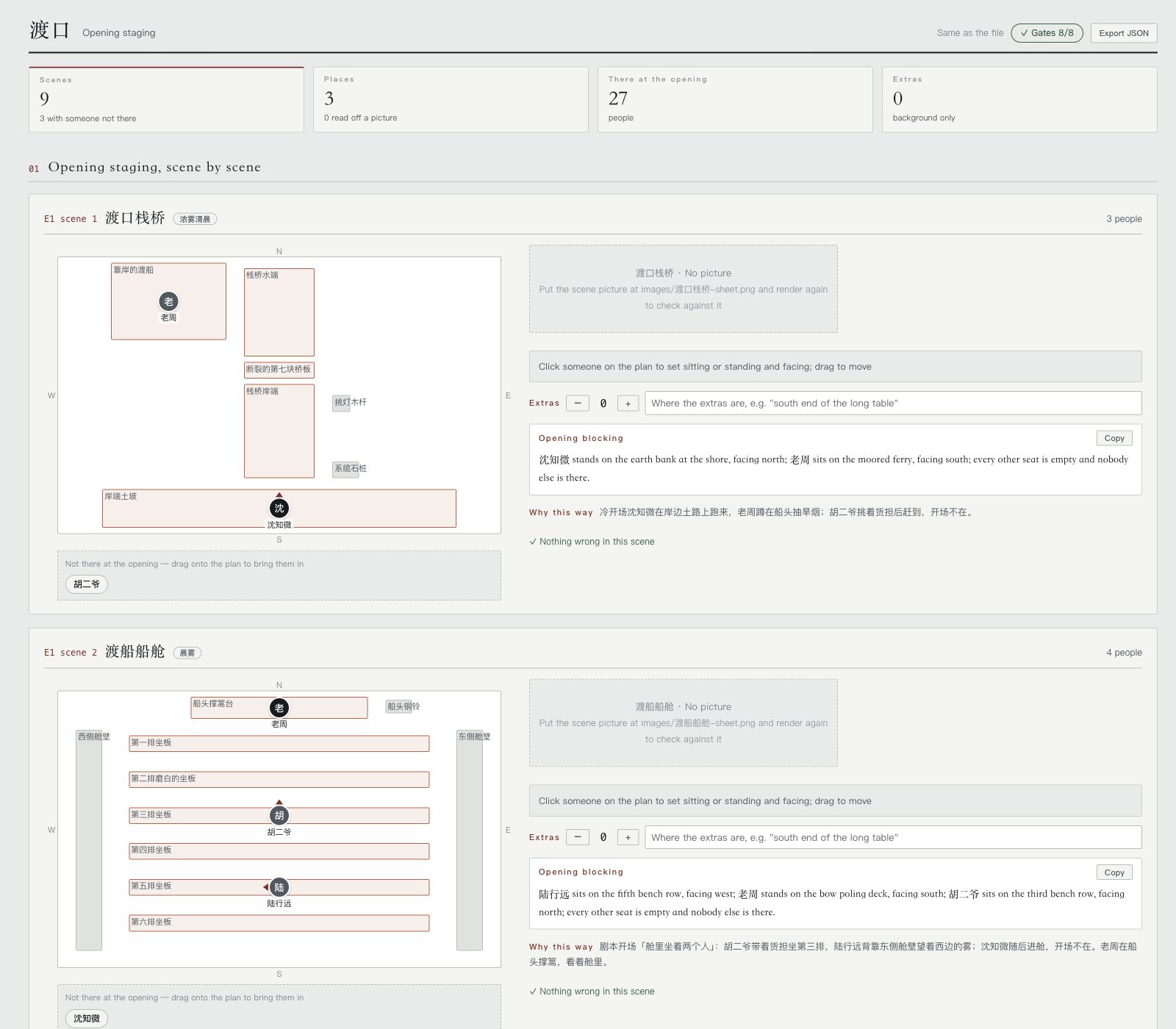Select the 第六排坐板 bench row

279,923
